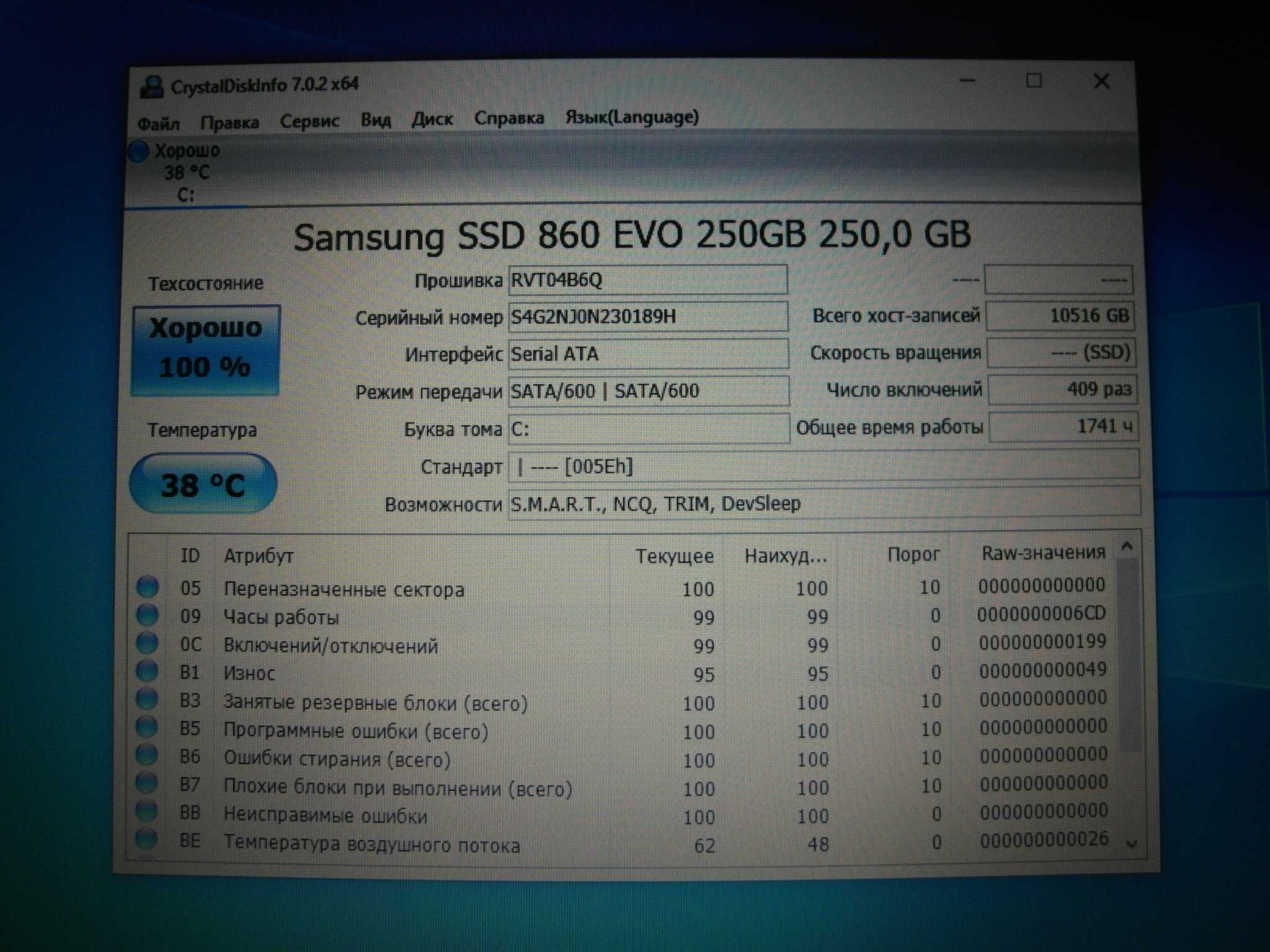
Task: Click the Прошивка field RVT04B6Q
Action: click(648, 280)
